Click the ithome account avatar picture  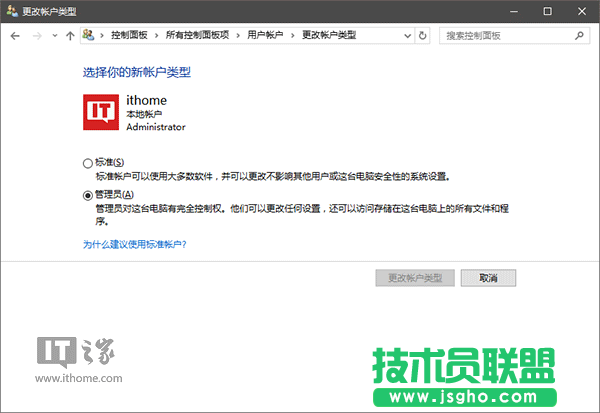pyautogui.click(x=102, y=112)
